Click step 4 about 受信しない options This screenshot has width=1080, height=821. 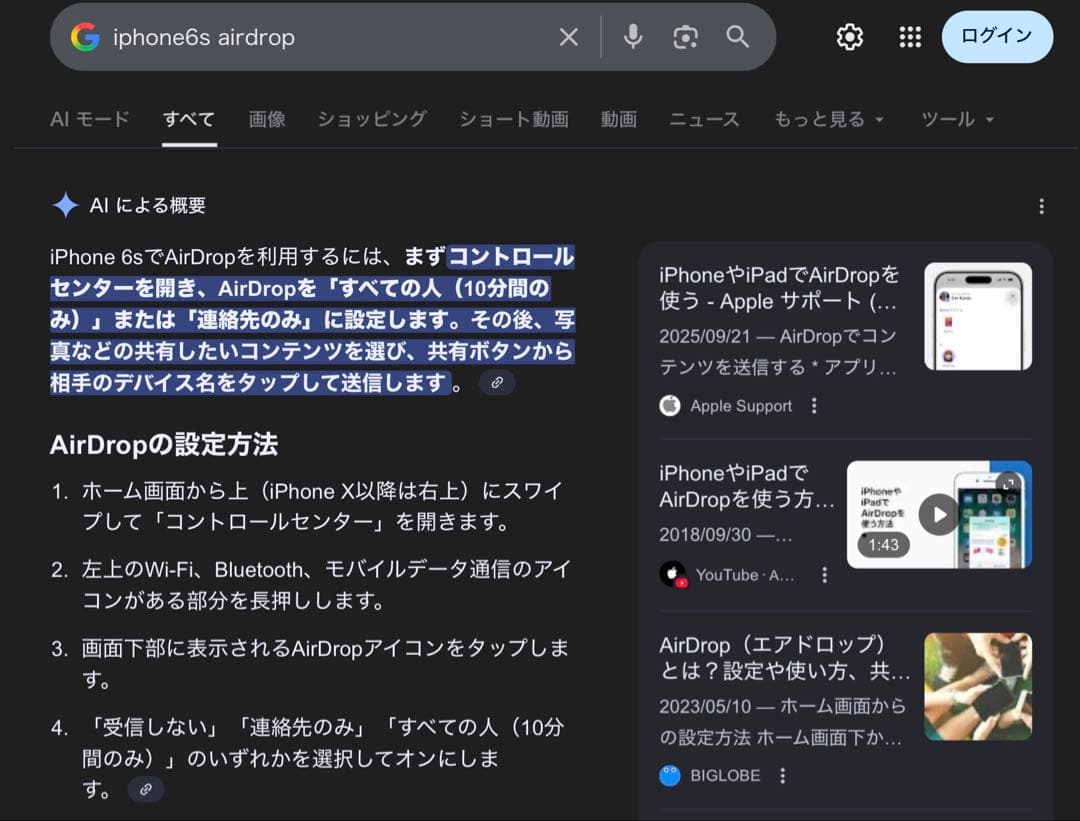coord(322,758)
